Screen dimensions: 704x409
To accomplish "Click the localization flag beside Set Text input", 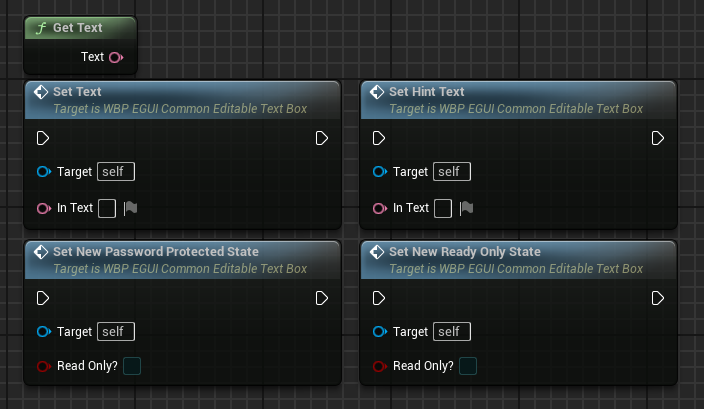I will pos(130,208).
